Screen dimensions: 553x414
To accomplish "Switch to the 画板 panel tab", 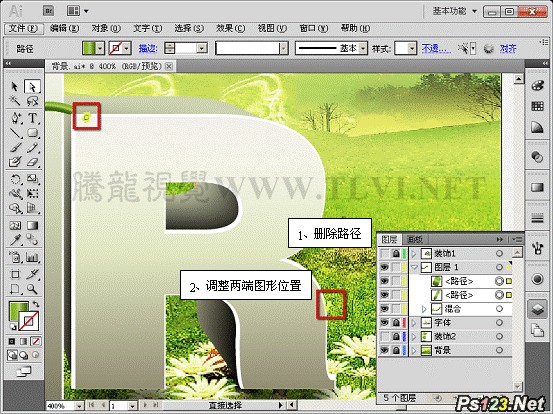I will click(414, 240).
